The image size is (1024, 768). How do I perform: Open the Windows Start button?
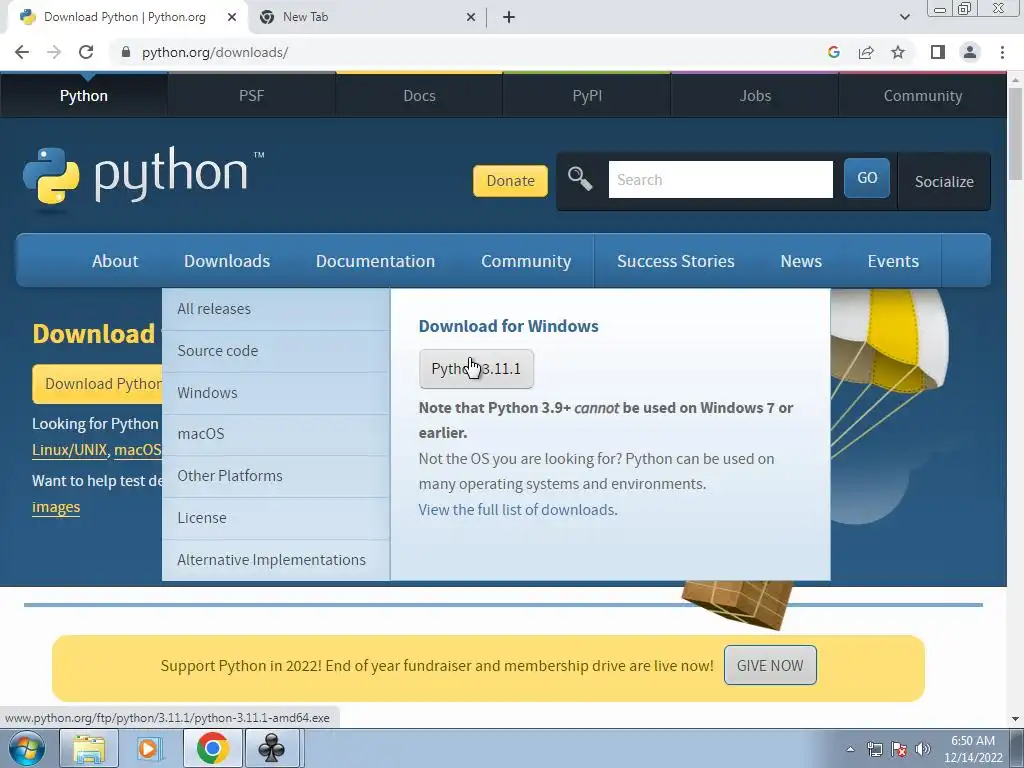26,748
